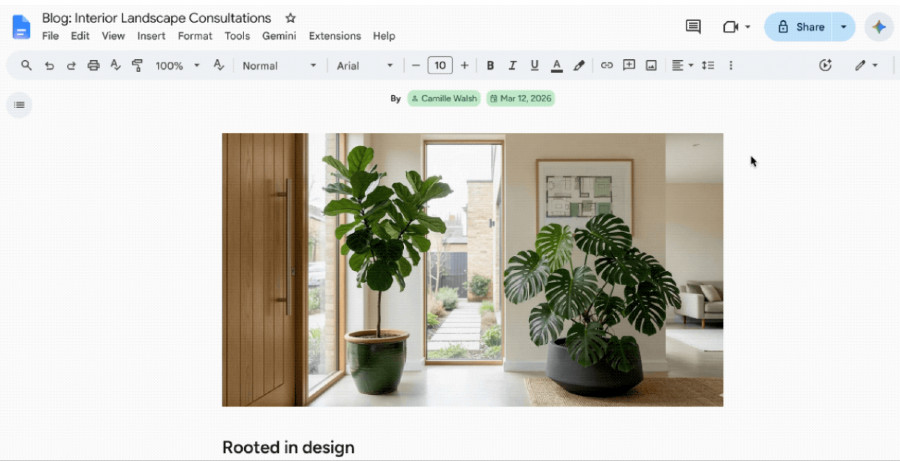Image resolution: width=900 pixels, height=461 pixels.
Task: Open the 100% zoom dropdown
Action: 177,65
